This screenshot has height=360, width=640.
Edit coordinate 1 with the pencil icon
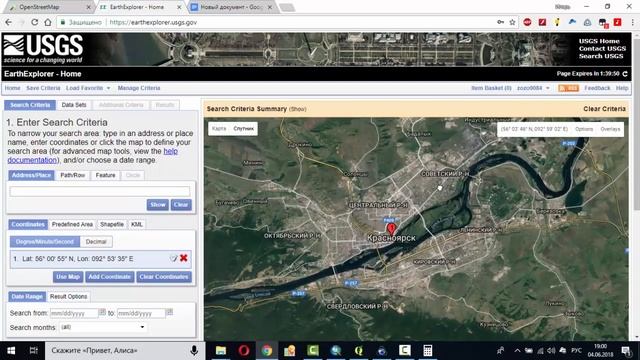click(x=173, y=258)
